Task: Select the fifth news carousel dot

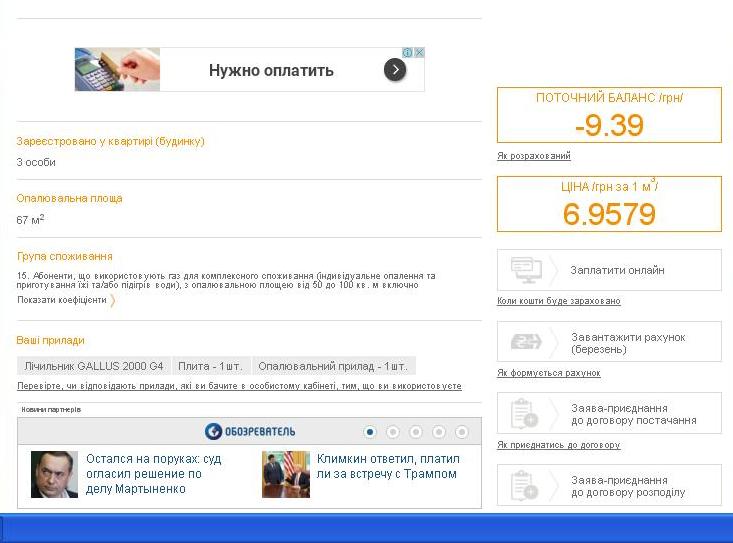Action: click(461, 432)
